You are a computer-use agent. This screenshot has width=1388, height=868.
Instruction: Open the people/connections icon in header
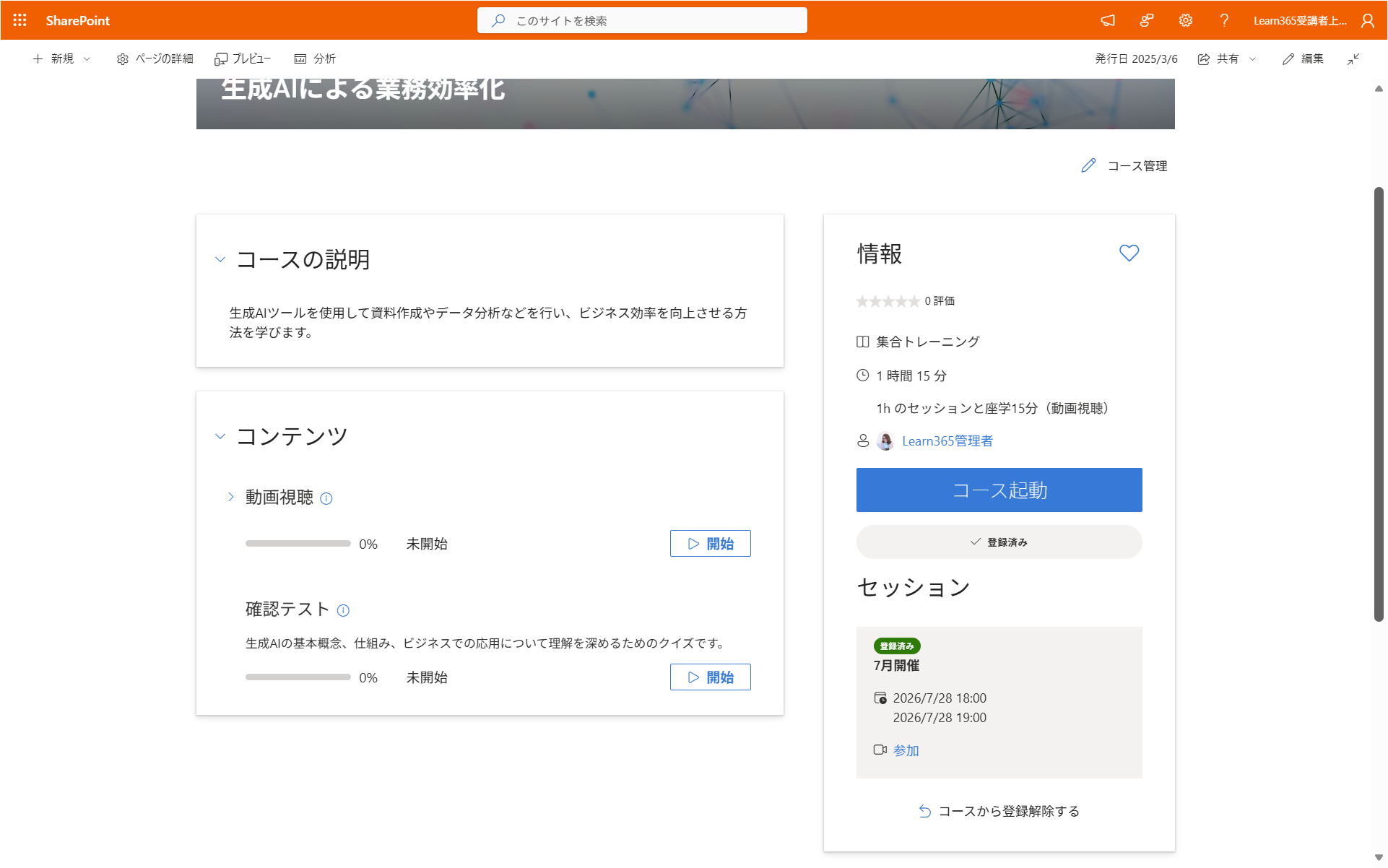[x=1147, y=20]
